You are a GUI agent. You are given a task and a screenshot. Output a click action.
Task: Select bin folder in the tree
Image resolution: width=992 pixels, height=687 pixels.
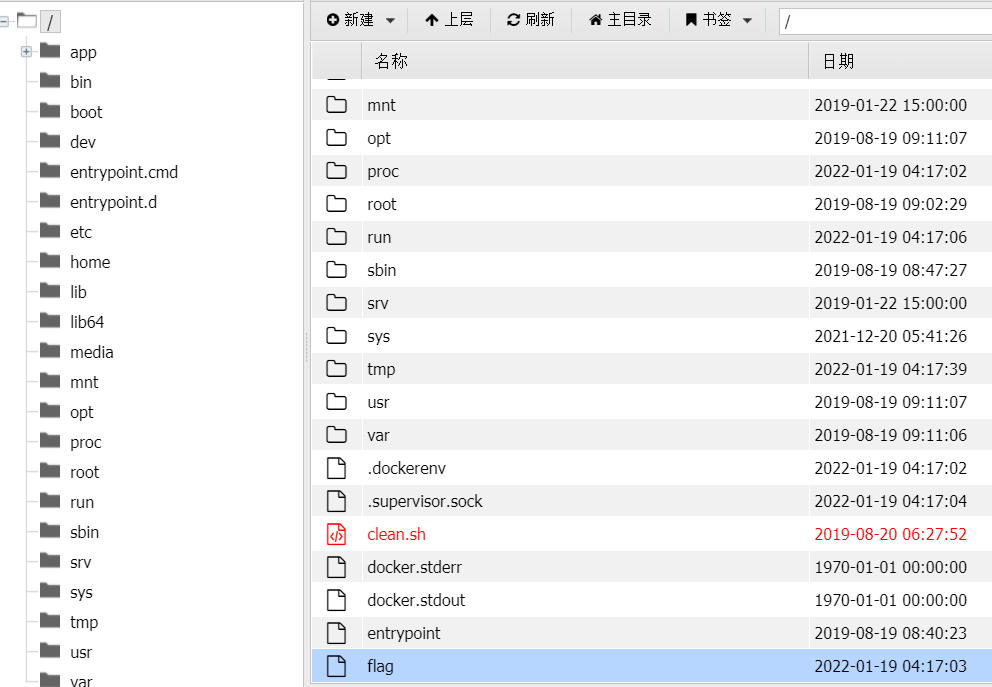[80, 82]
